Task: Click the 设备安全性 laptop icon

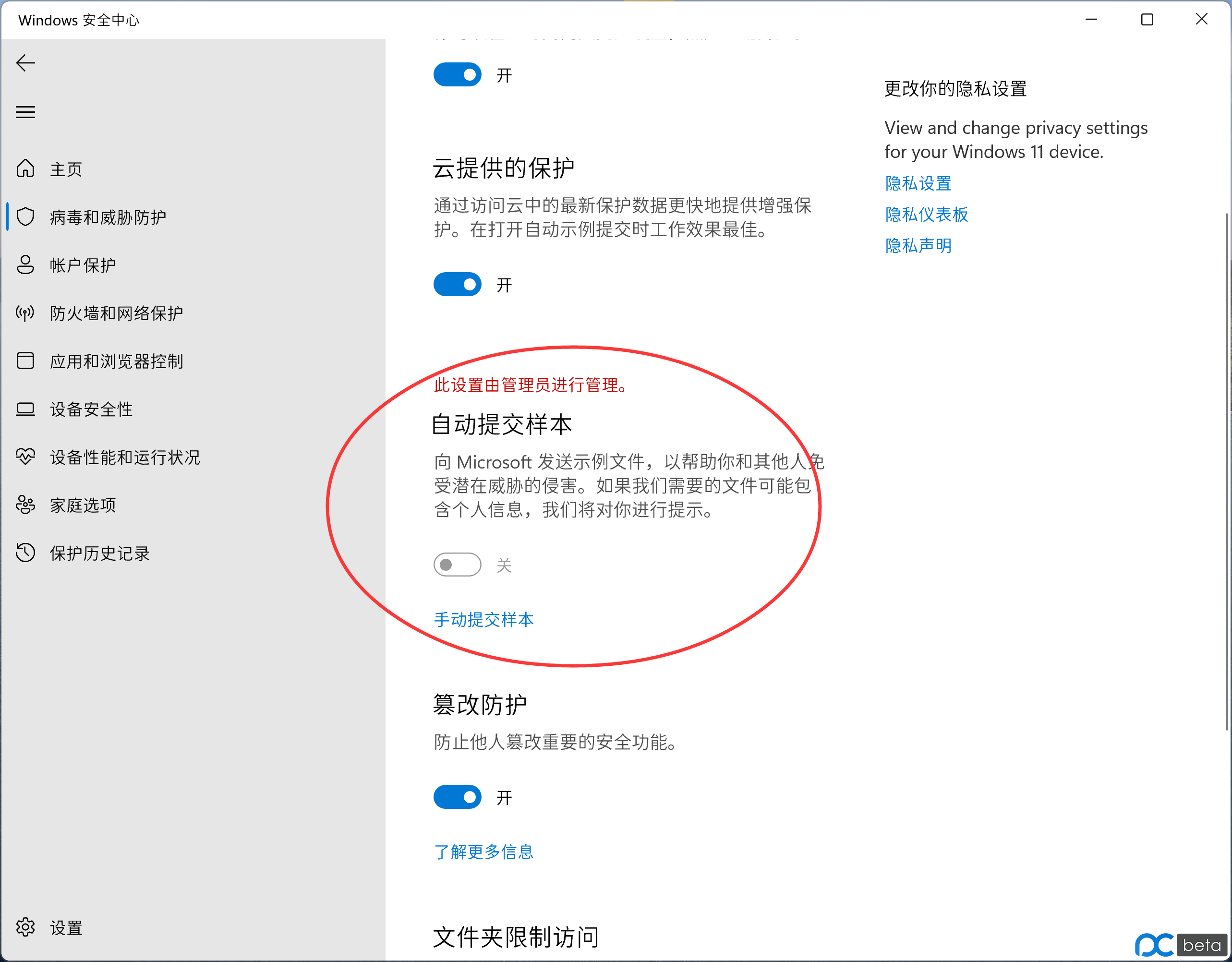Action: 25,409
